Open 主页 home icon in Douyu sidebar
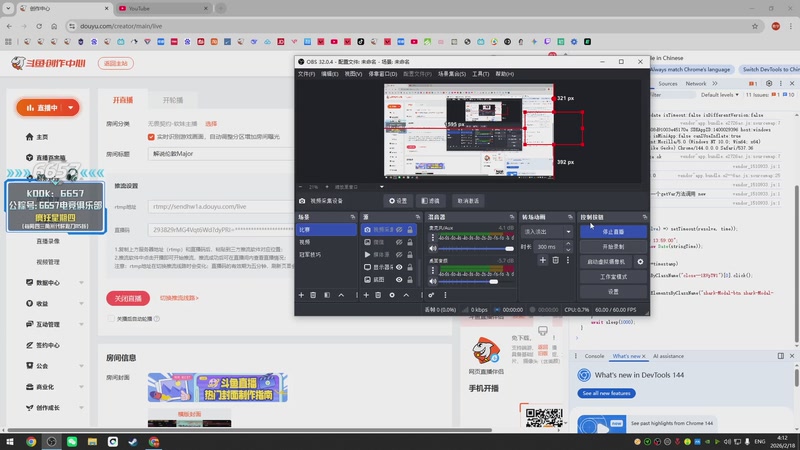Screen dimensions: 800x450 (x=29, y=137)
